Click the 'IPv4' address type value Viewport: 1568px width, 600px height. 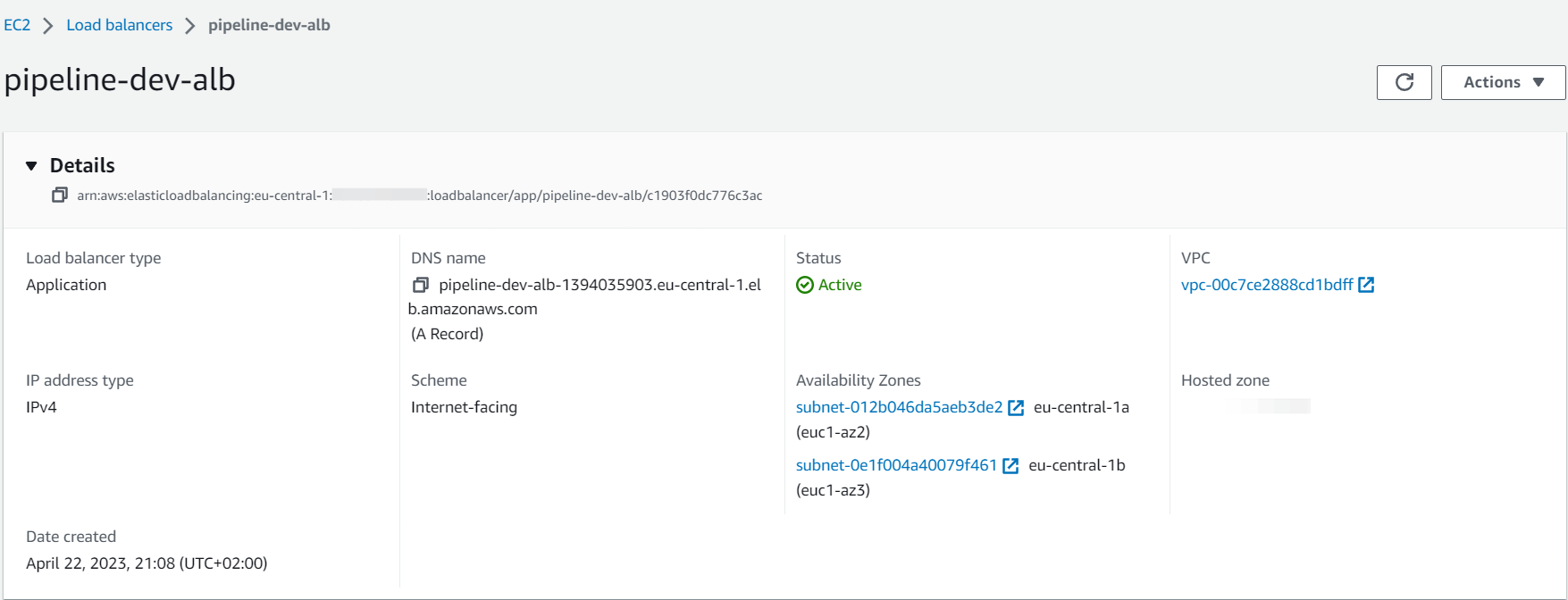pos(41,407)
